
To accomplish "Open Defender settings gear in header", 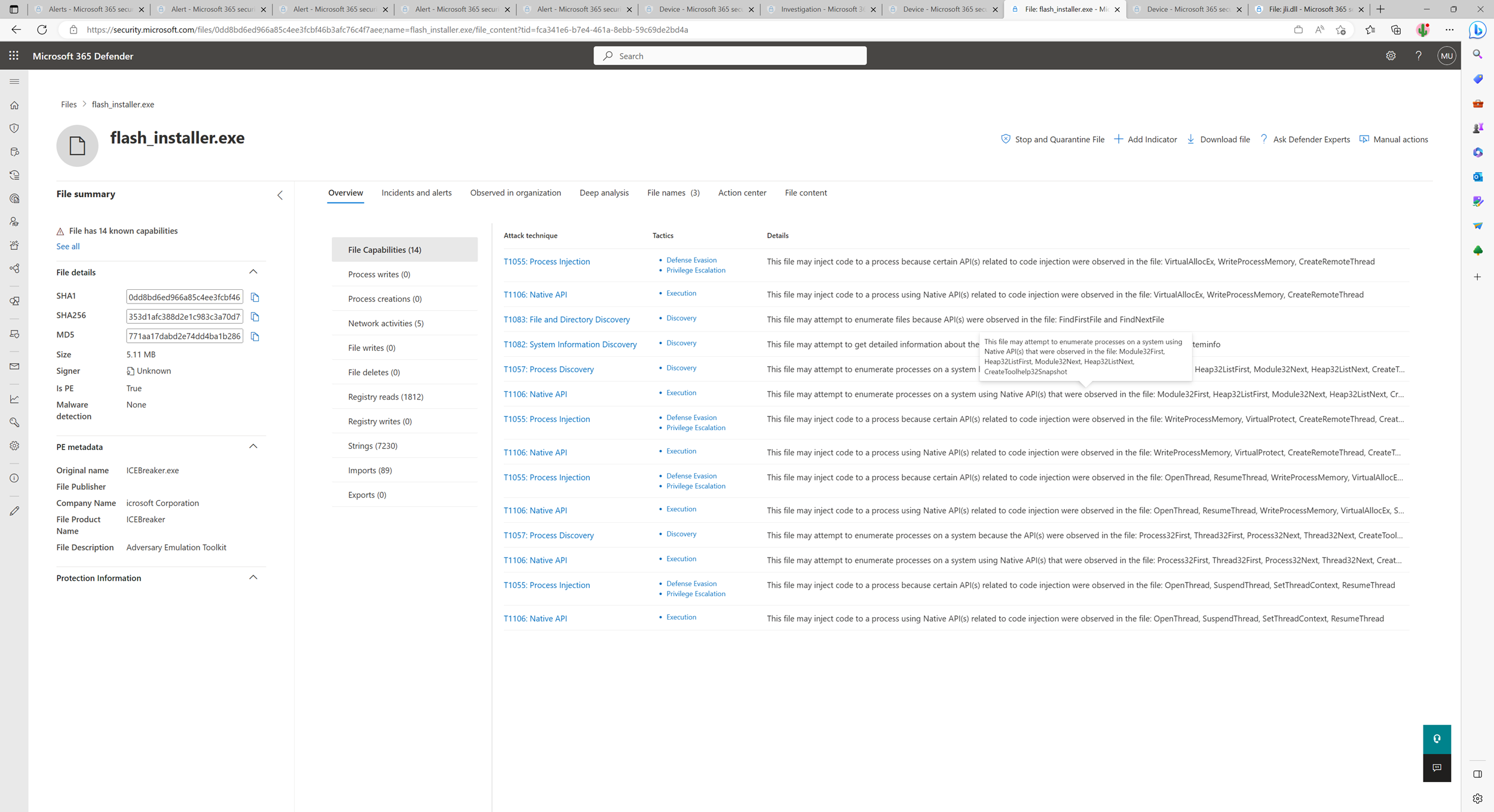I will 1391,56.
